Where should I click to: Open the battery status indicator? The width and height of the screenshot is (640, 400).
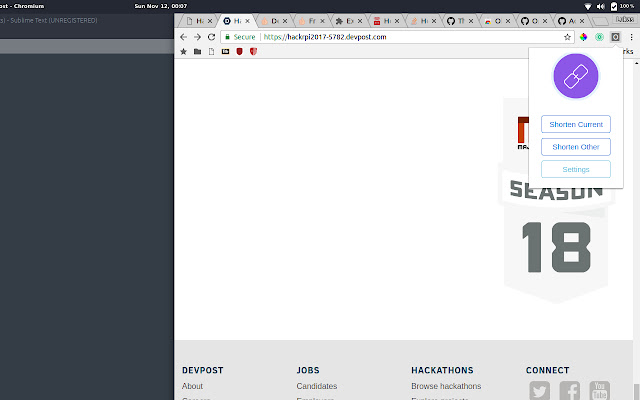click(622, 6)
